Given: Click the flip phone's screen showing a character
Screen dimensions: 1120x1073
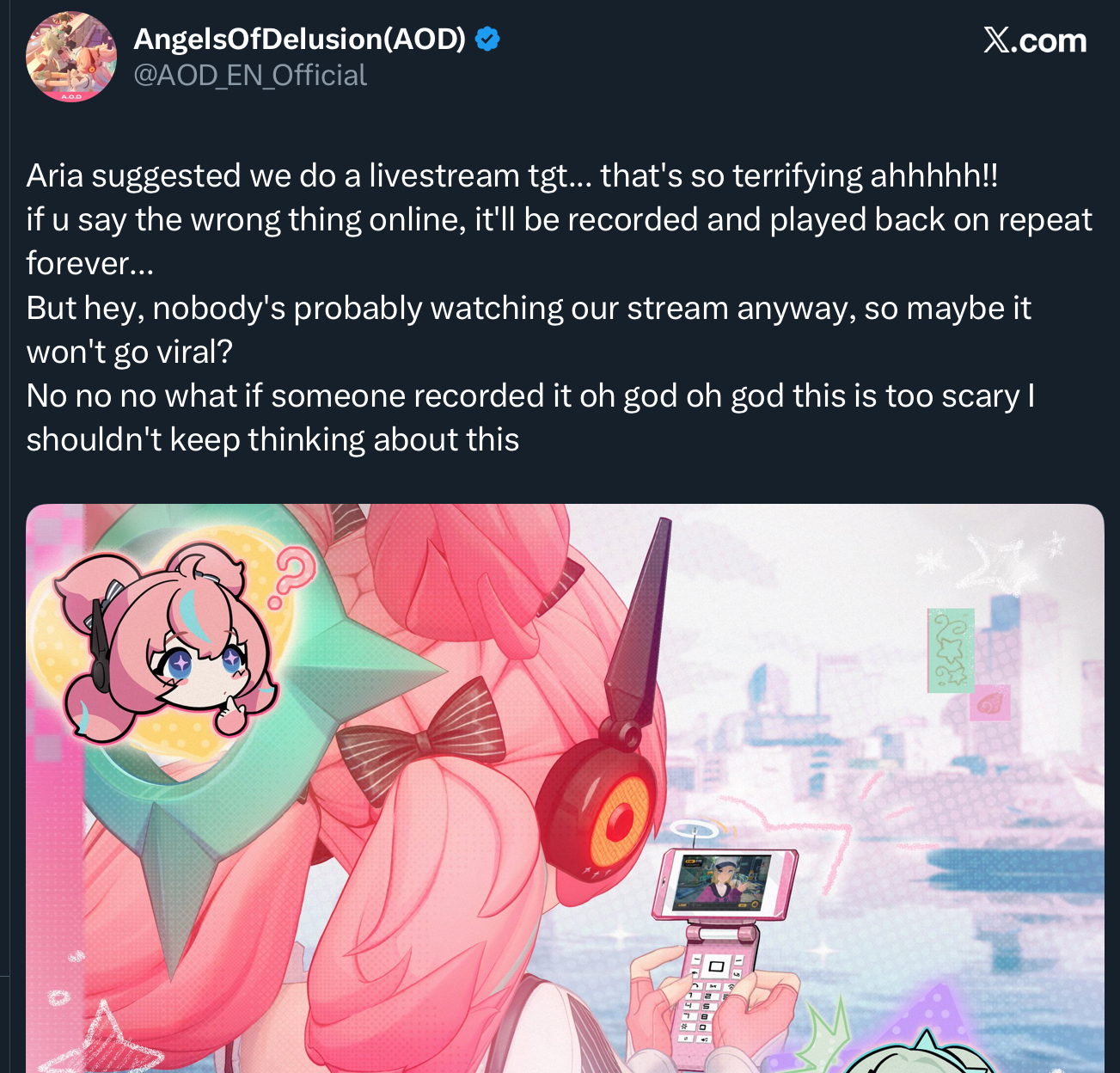Looking at the screenshot, I should [719, 883].
